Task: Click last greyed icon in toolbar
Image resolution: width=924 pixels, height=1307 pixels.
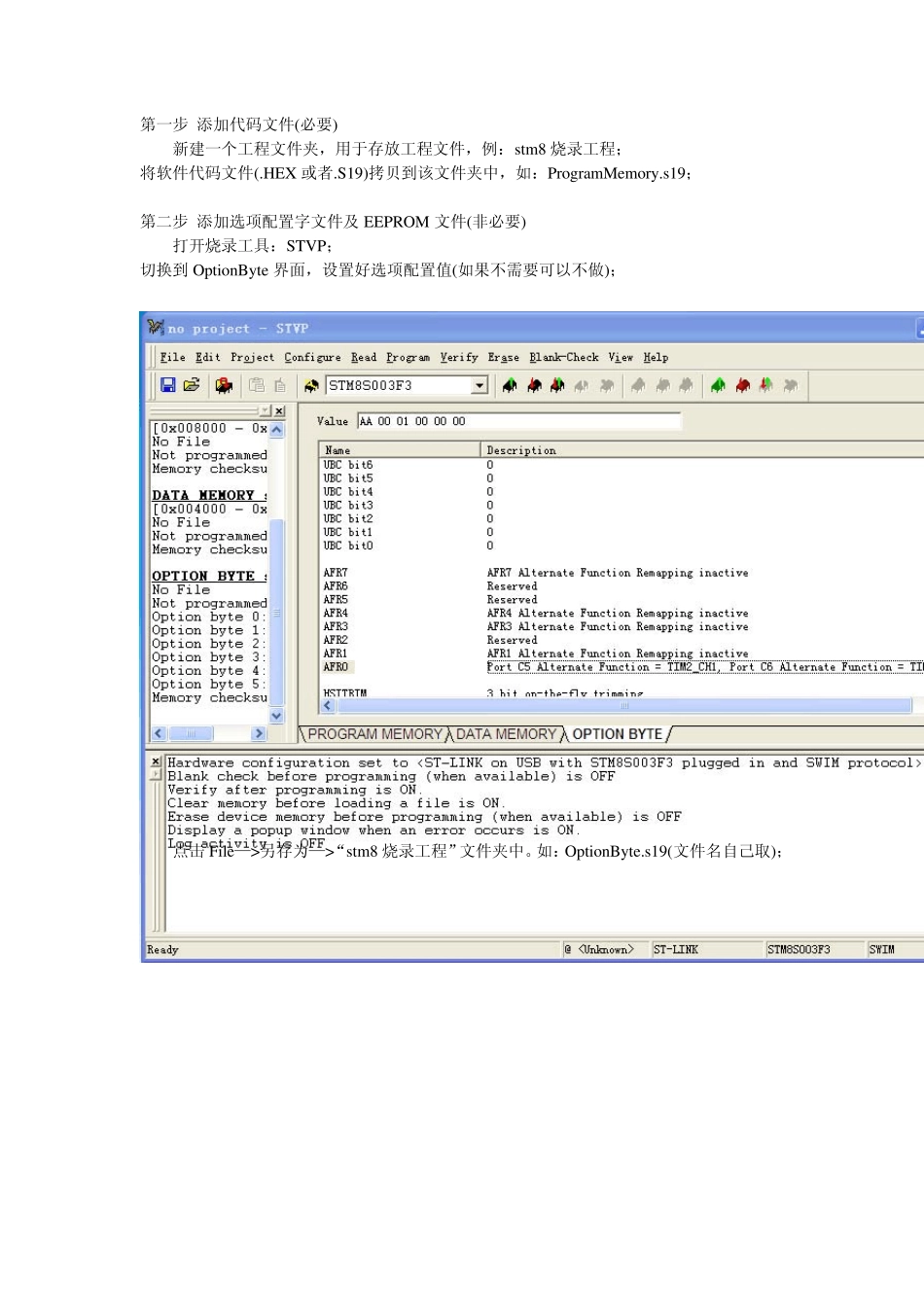Action: pyautogui.click(x=791, y=385)
